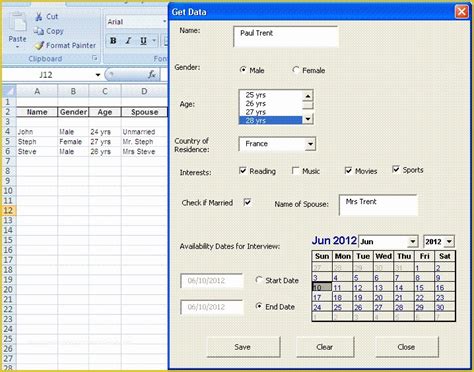Click the Save button

tap(243, 347)
